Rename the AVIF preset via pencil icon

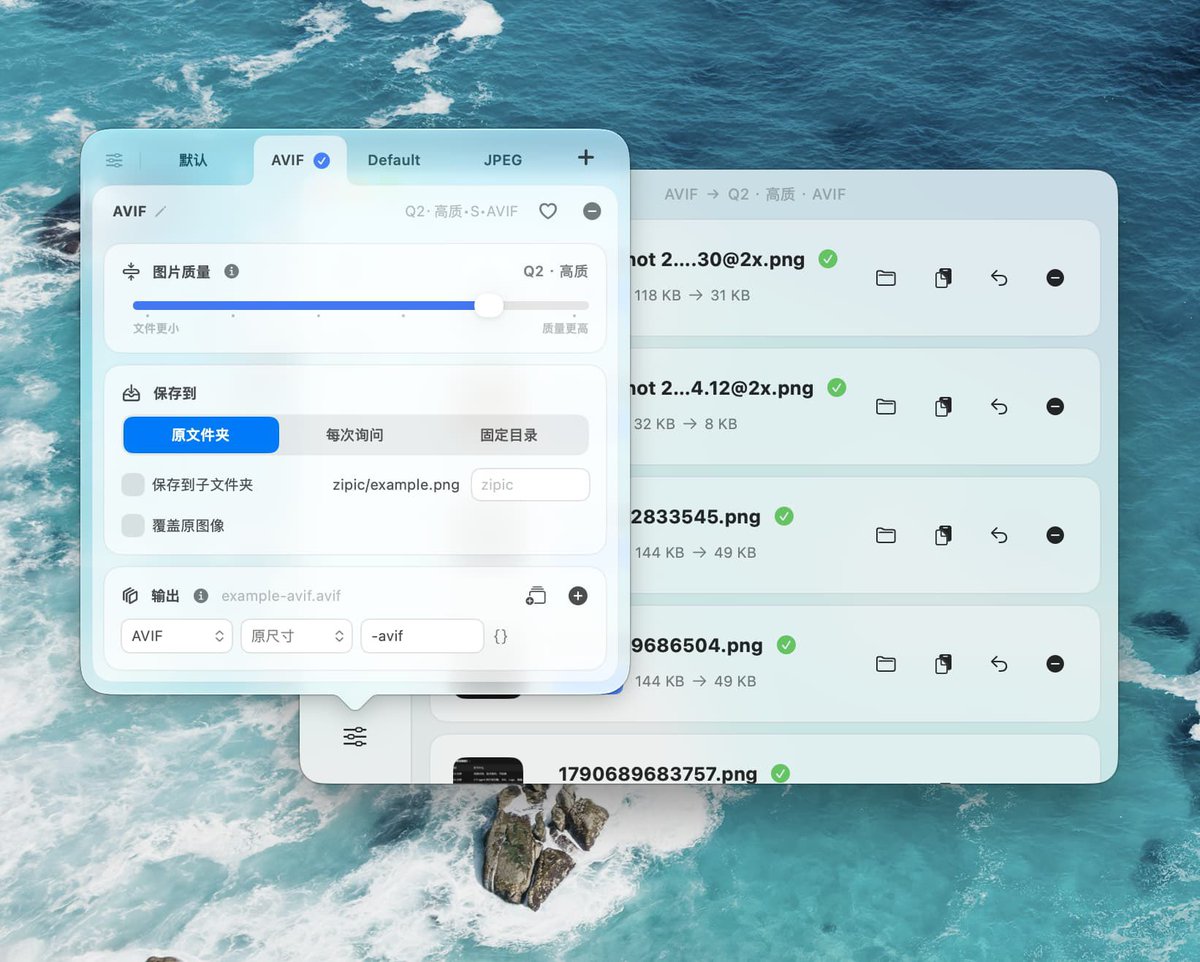pyautogui.click(x=160, y=212)
